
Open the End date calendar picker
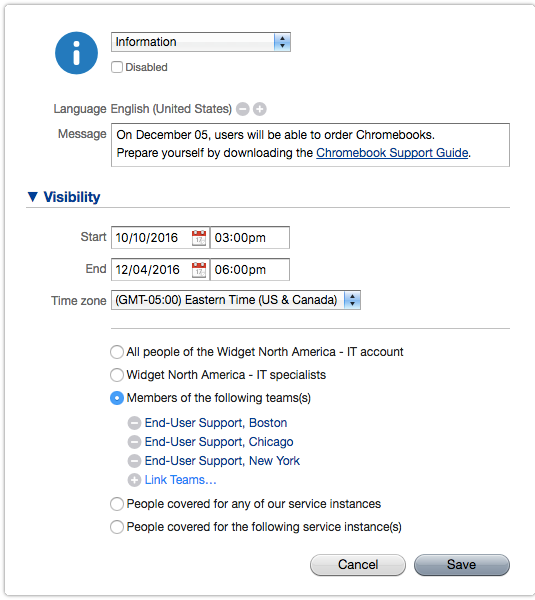199,270
